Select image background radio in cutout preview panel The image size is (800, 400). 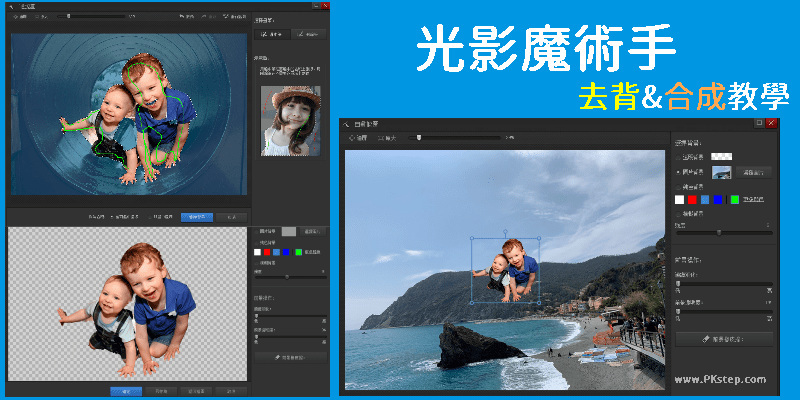click(x=257, y=231)
